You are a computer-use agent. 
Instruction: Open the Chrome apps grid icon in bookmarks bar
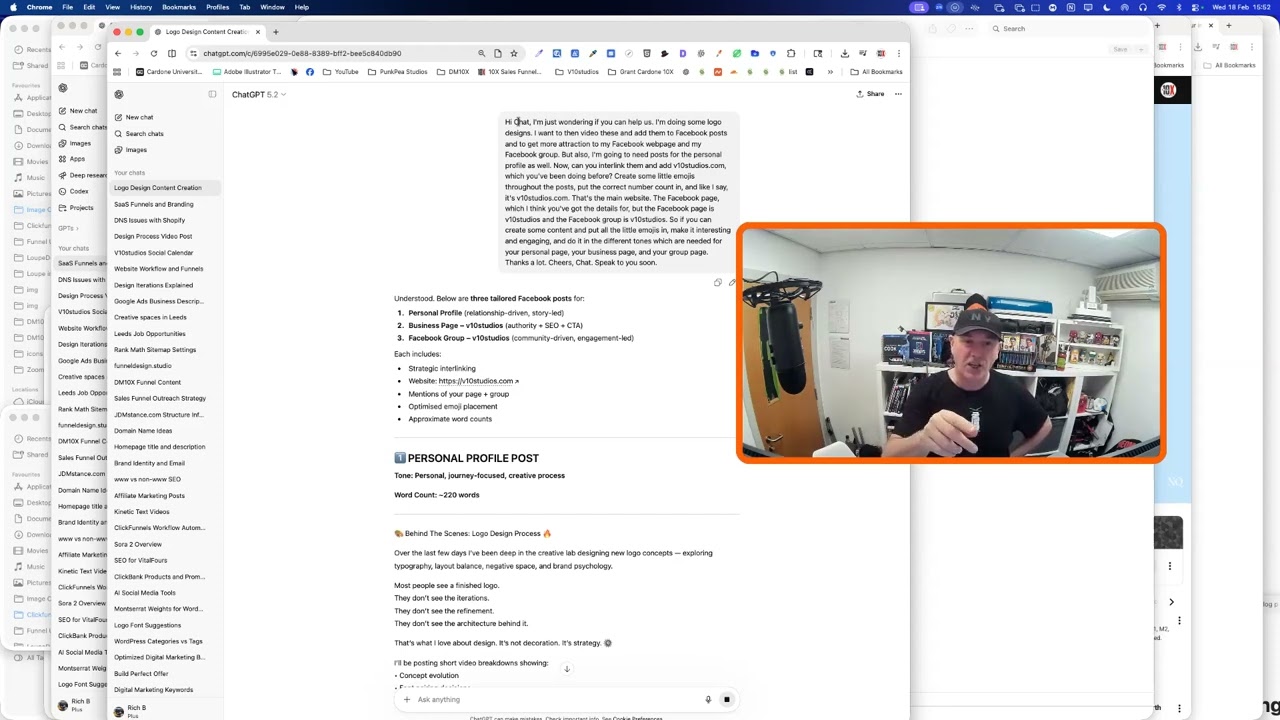tap(117, 72)
